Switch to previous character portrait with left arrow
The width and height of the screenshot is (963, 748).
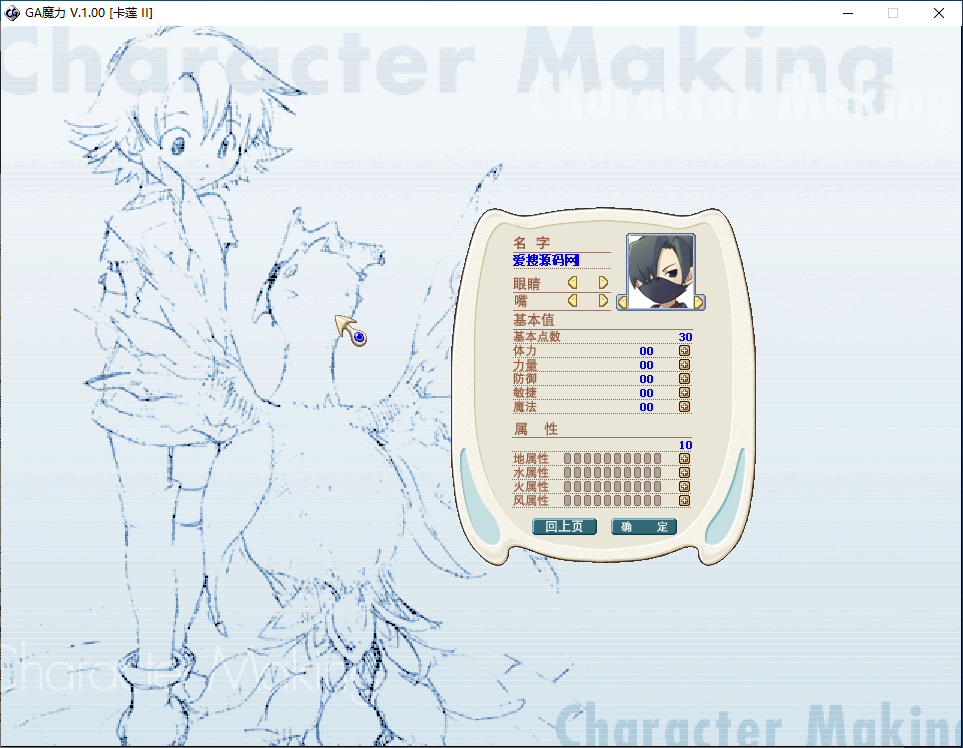622,301
